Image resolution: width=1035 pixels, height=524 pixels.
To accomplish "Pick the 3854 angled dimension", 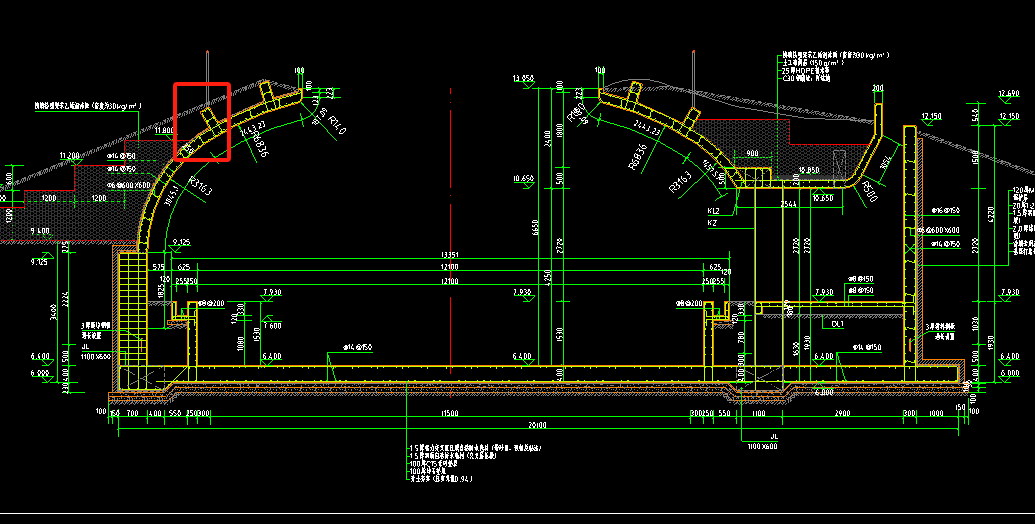I will tap(886, 160).
